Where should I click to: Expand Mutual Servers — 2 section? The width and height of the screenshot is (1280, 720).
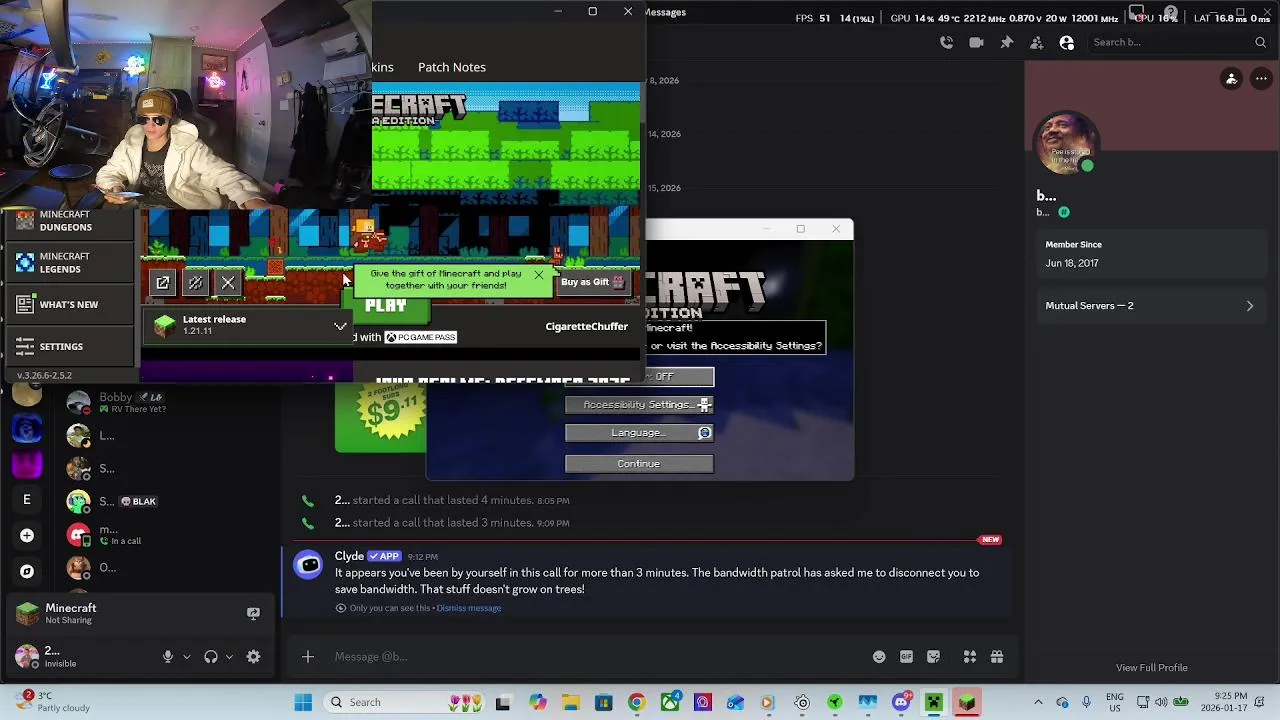click(x=1150, y=306)
